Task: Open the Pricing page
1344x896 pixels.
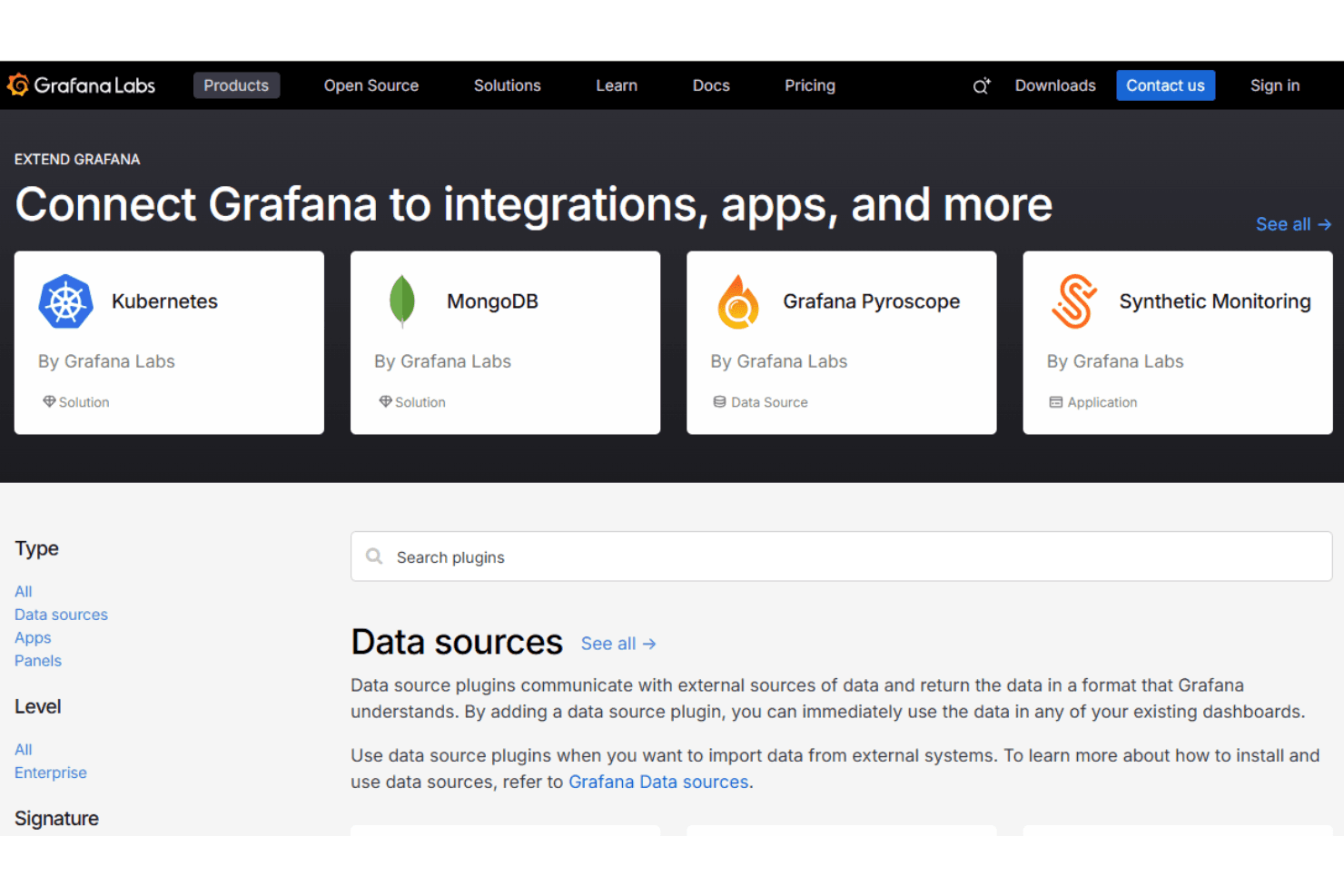Action: (810, 85)
